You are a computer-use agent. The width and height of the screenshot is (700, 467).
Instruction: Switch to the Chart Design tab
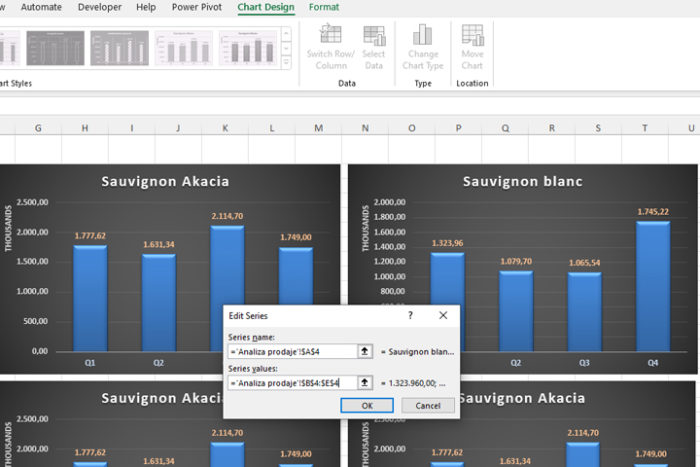[266, 7]
